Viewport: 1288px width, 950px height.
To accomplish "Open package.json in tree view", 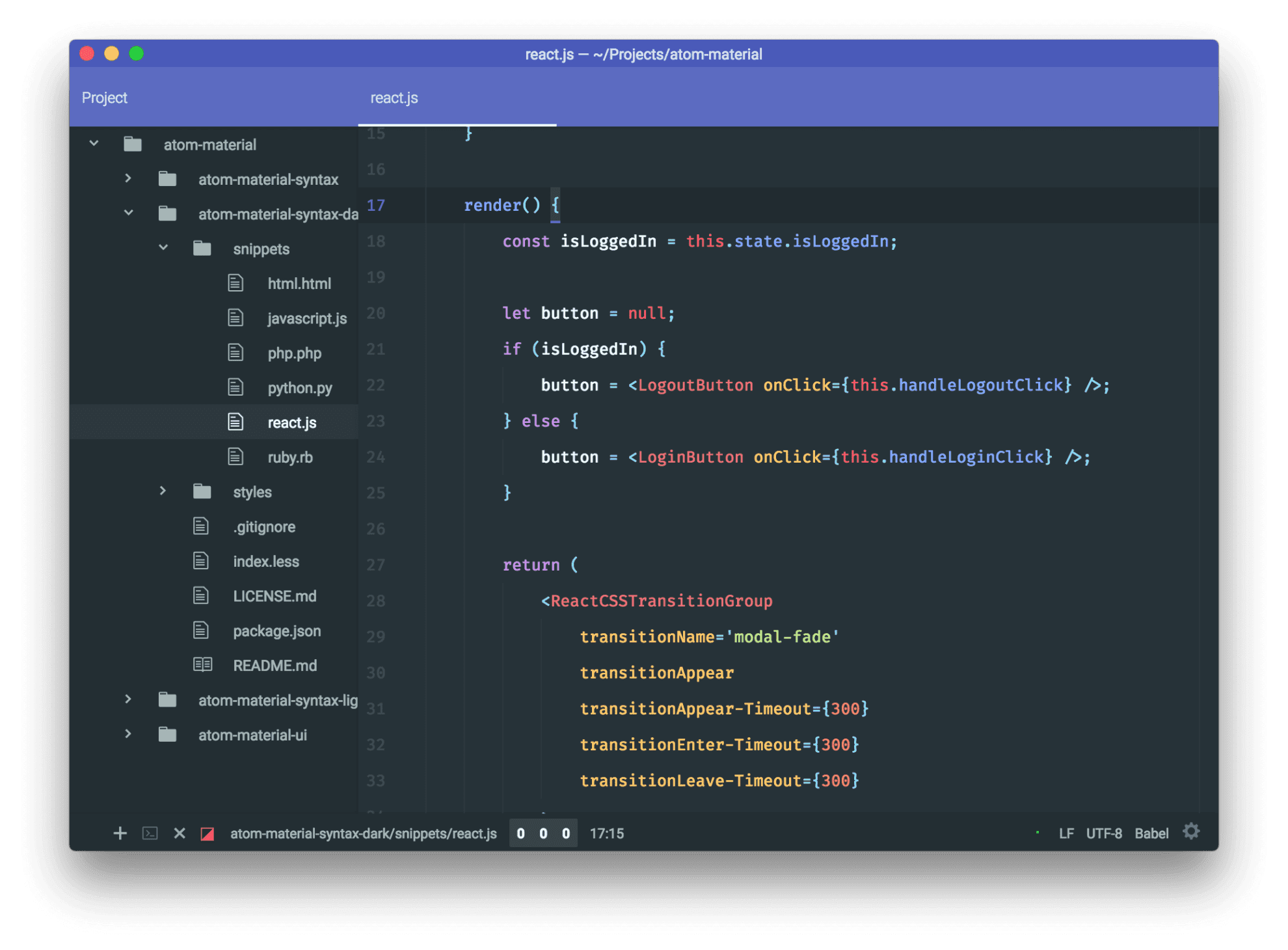I will [276, 631].
